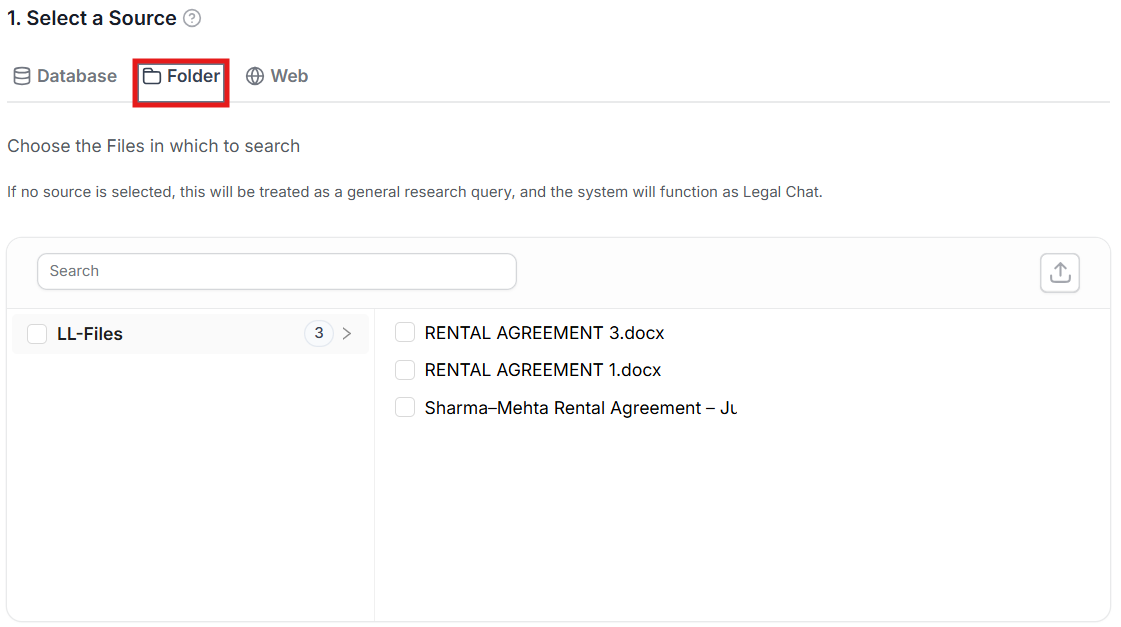Tick the LL-Files folder checkbox
The height and width of the screenshot is (627, 1121).
click(37, 334)
